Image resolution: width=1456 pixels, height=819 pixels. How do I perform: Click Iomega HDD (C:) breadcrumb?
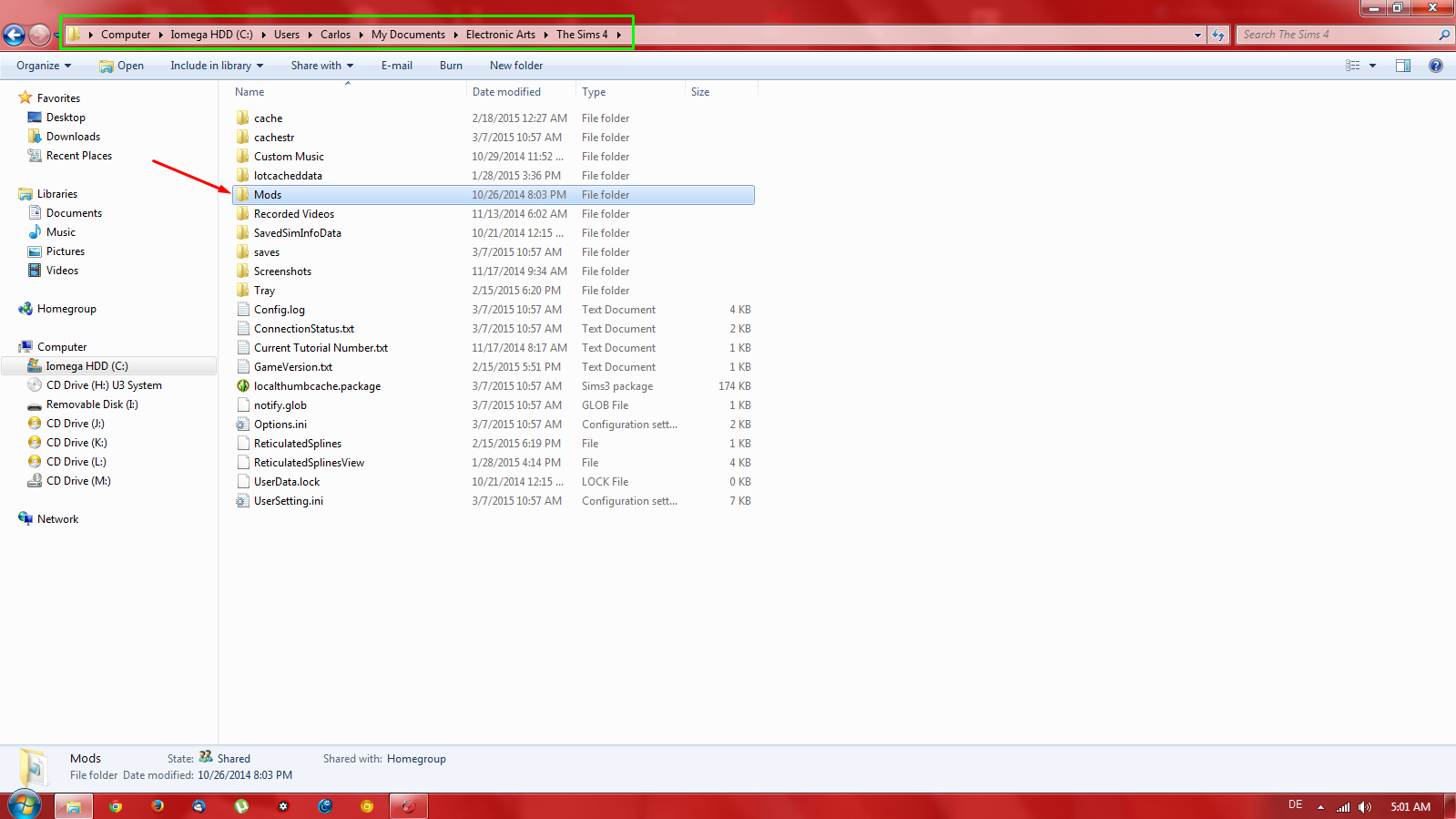[x=211, y=35]
